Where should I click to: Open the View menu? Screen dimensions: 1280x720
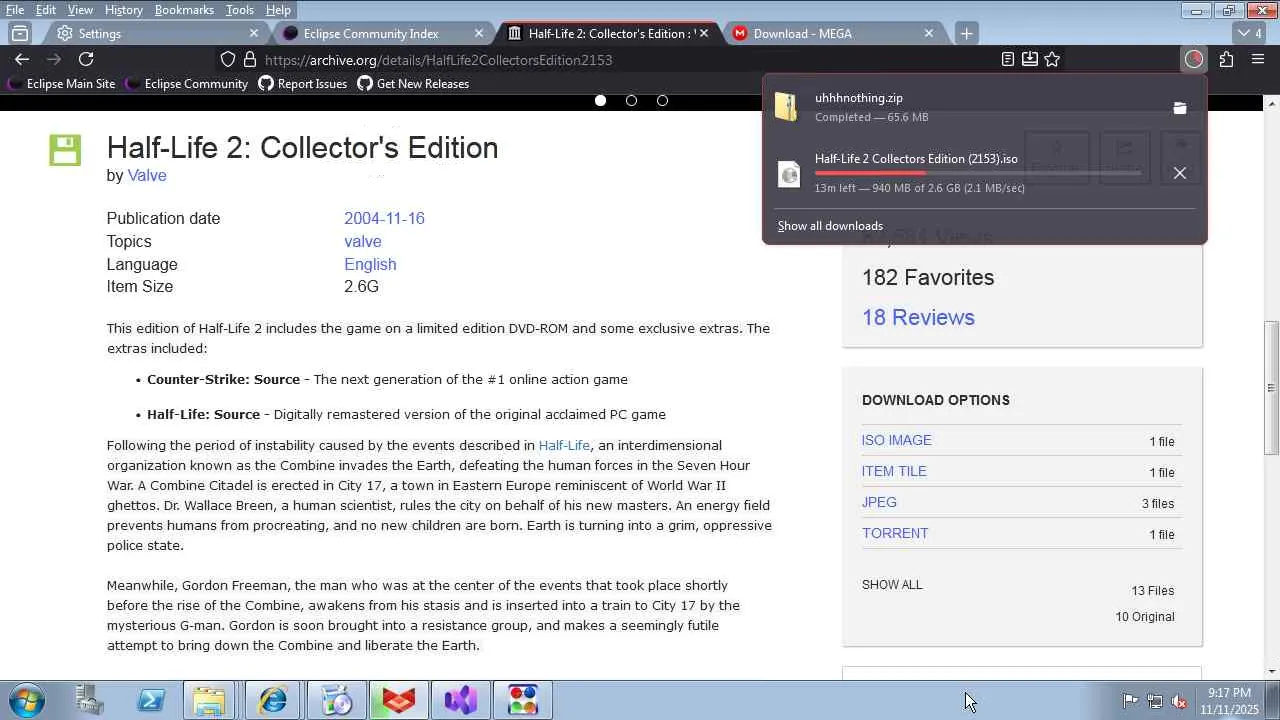(x=80, y=10)
